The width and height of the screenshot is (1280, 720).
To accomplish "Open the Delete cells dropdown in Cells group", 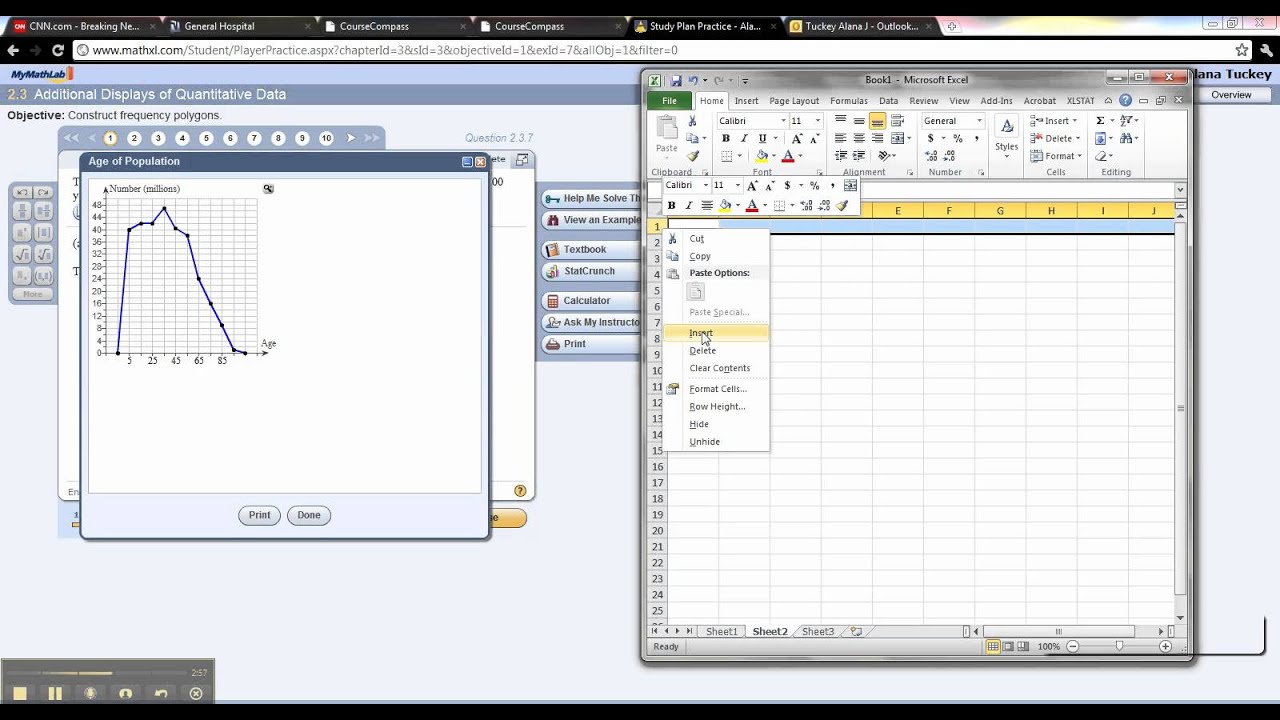I will pos(1077,138).
